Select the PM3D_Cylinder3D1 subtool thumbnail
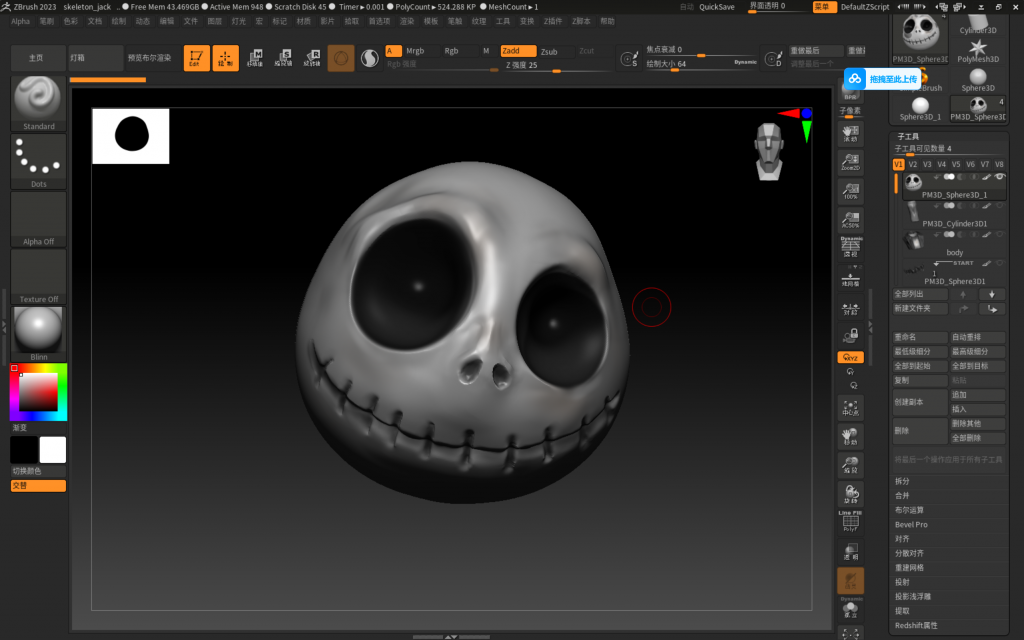 tap(913, 211)
